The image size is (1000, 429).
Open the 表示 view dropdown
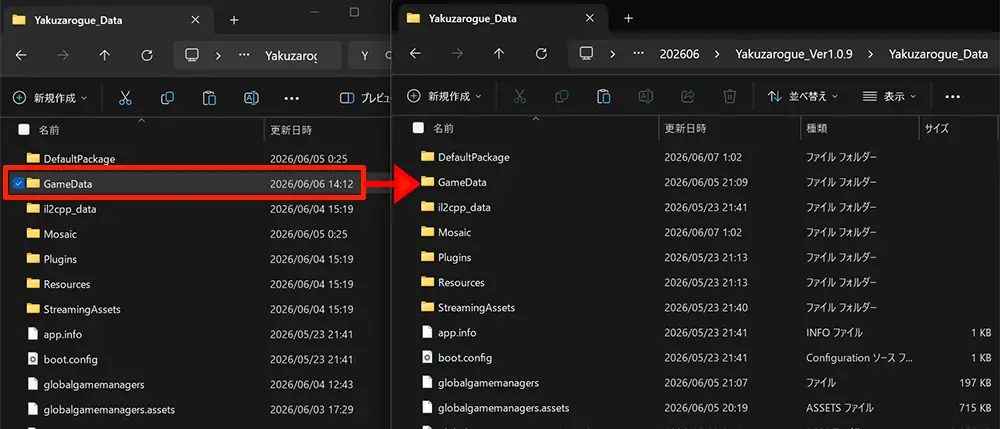[889, 96]
